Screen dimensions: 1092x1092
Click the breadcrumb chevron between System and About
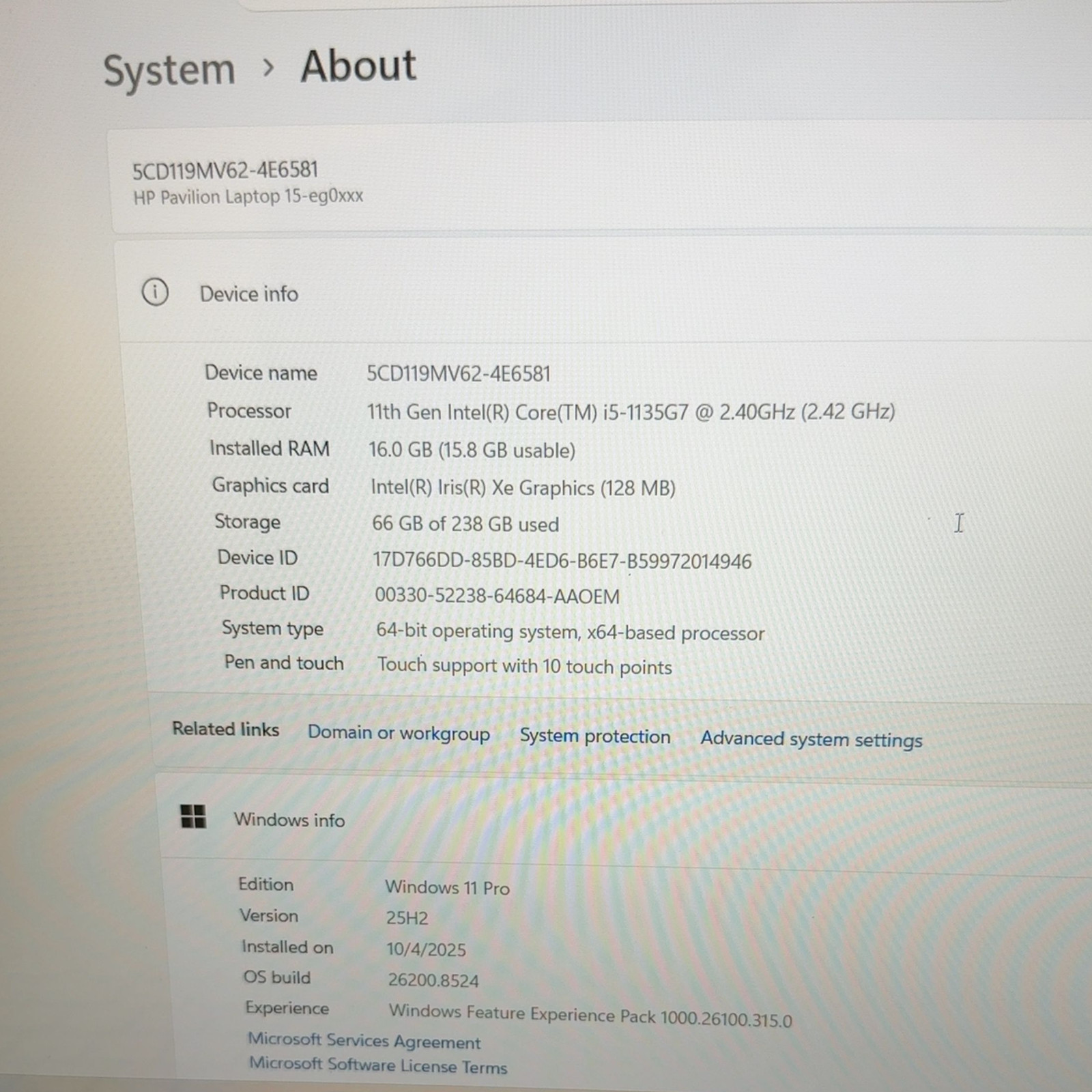pyautogui.click(x=268, y=68)
